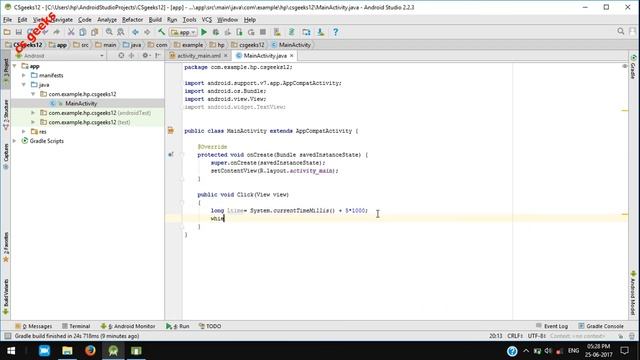The image size is (640, 360).
Task: Click the Save All toolbar icon
Action: tap(19, 32)
